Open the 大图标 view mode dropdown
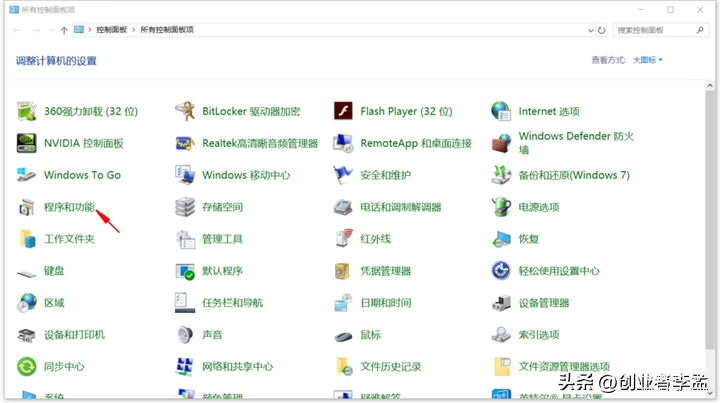 647,60
